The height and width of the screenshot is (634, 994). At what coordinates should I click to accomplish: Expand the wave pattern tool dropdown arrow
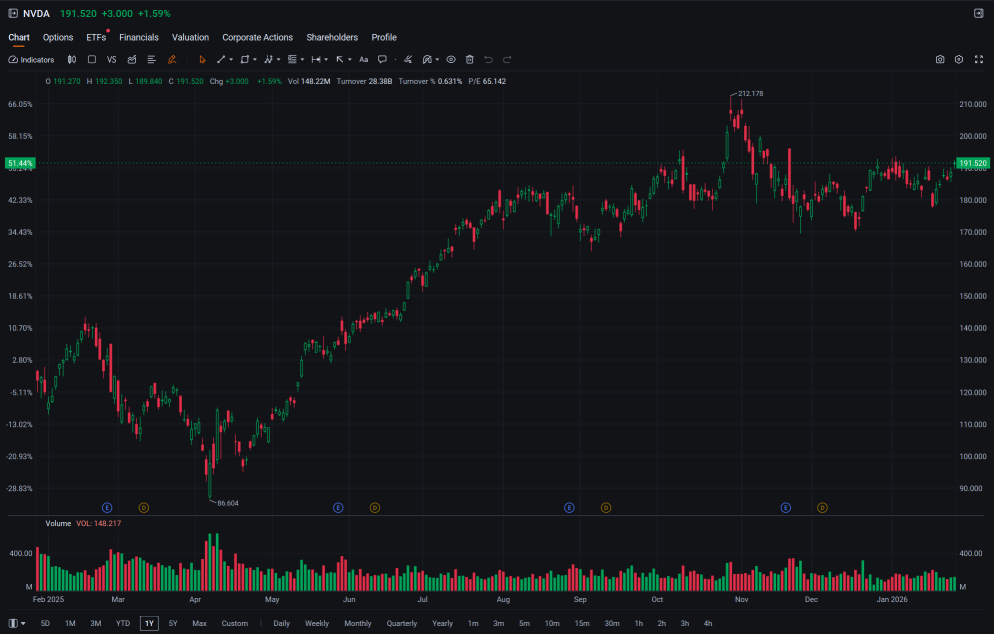(278, 60)
